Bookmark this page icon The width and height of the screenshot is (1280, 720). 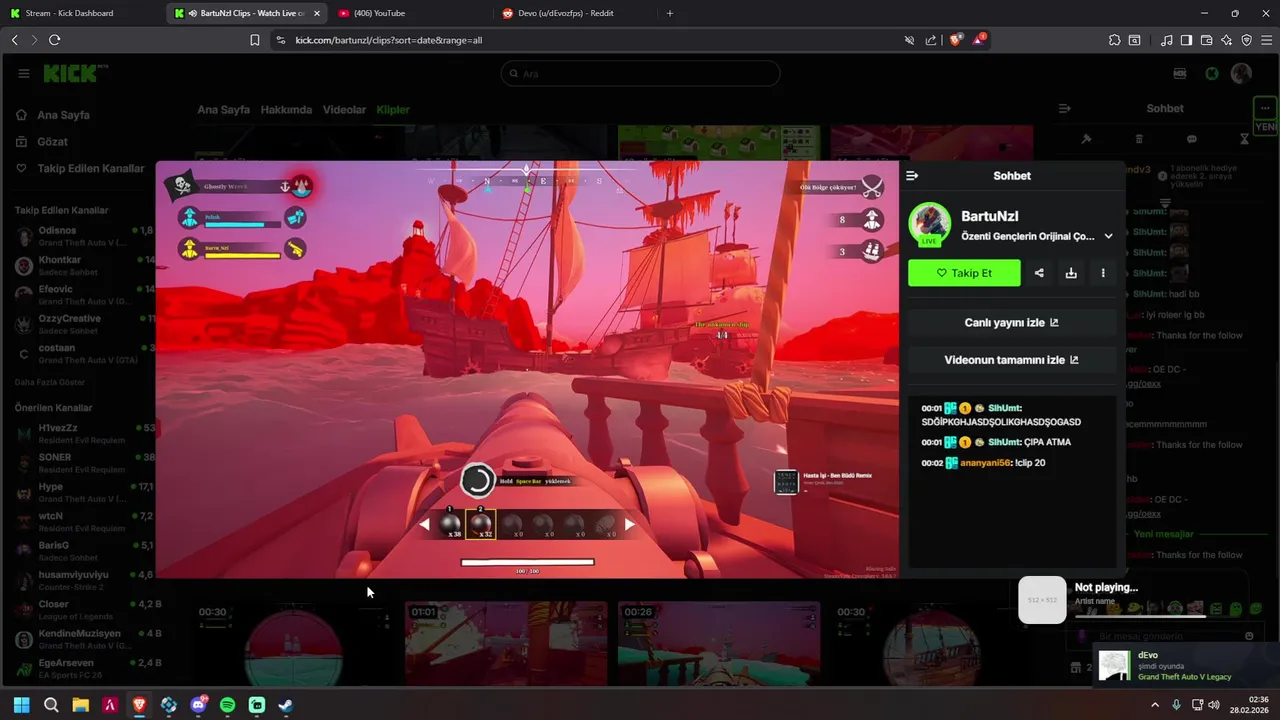tap(255, 40)
